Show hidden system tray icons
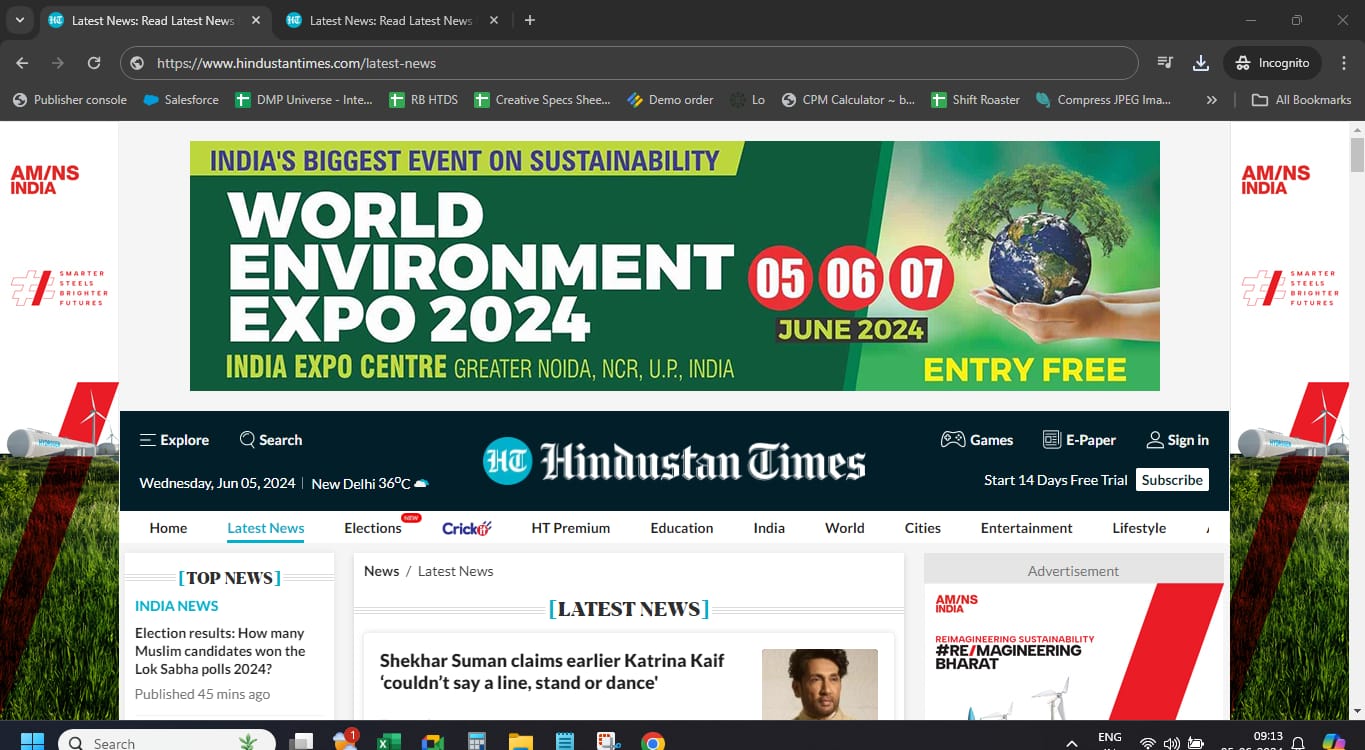This screenshot has height=750, width=1365. (x=1072, y=743)
